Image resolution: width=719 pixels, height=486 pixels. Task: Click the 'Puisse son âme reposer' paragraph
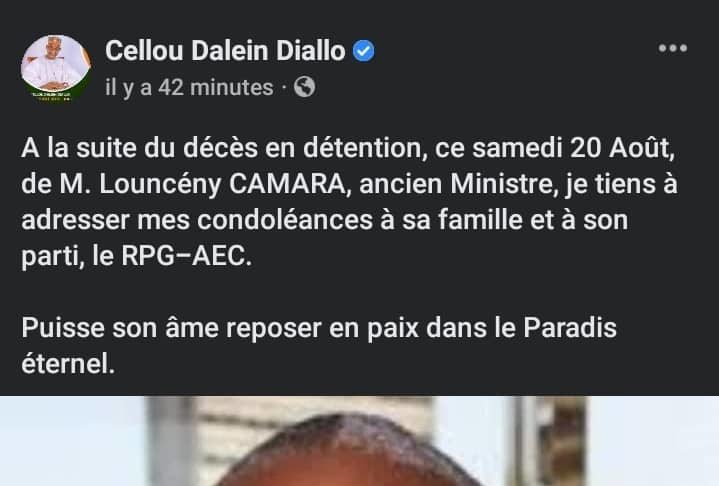pyautogui.click(x=319, y=346)
